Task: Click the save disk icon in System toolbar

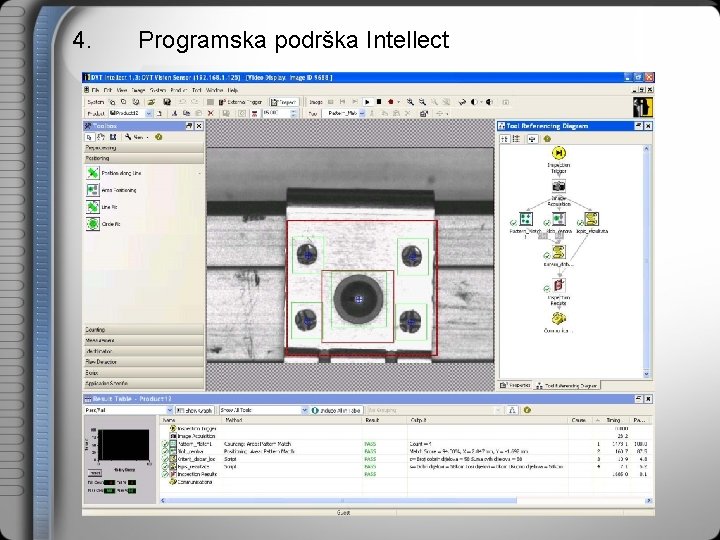Action: click(x=167, y=102)
